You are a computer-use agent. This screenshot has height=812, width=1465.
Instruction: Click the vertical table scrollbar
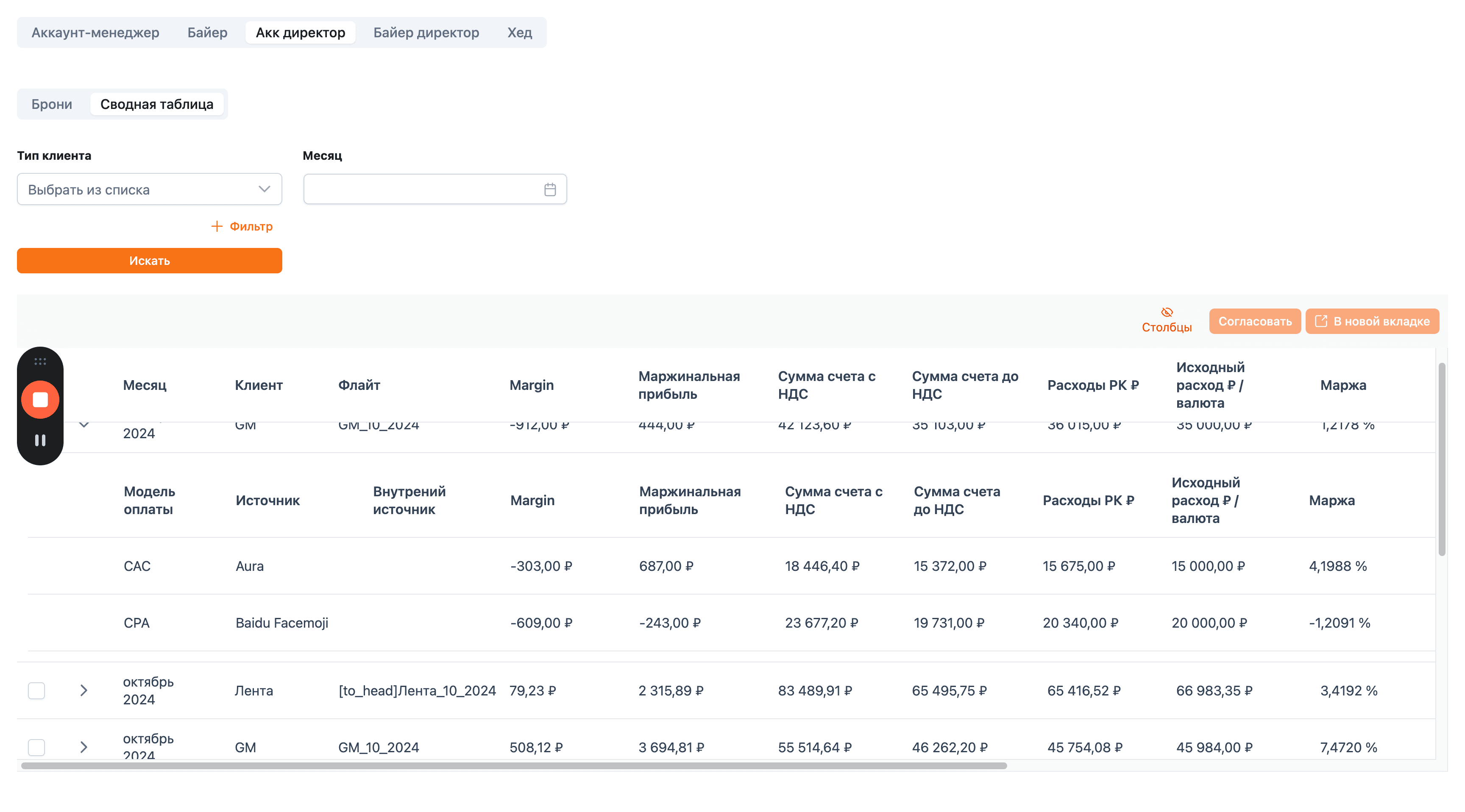pos(1442,459)
